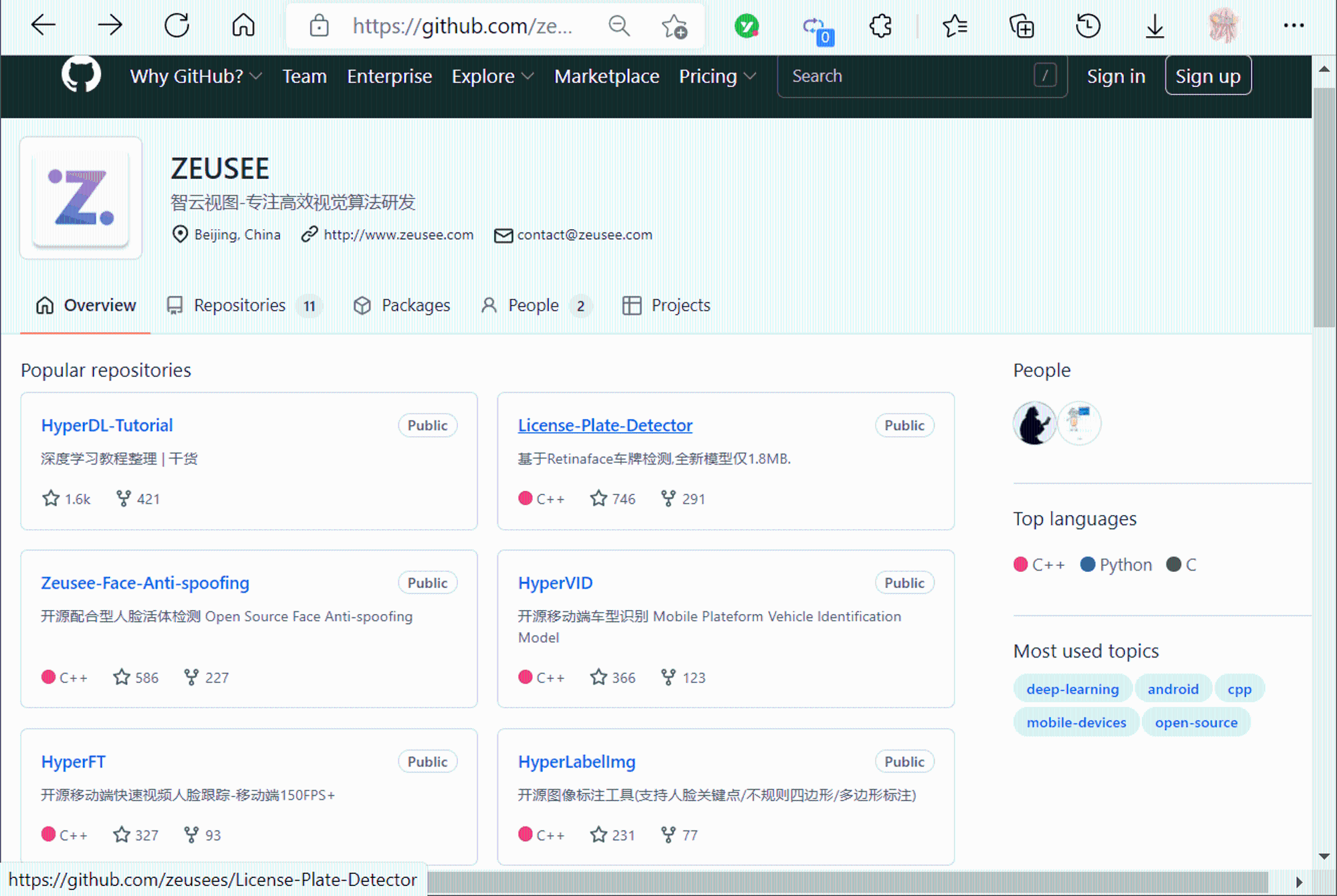The image size is (1337, 896).
Task: Open the HyperLabelImg repository
Action: pyautogui.click(x=576, y=762)
